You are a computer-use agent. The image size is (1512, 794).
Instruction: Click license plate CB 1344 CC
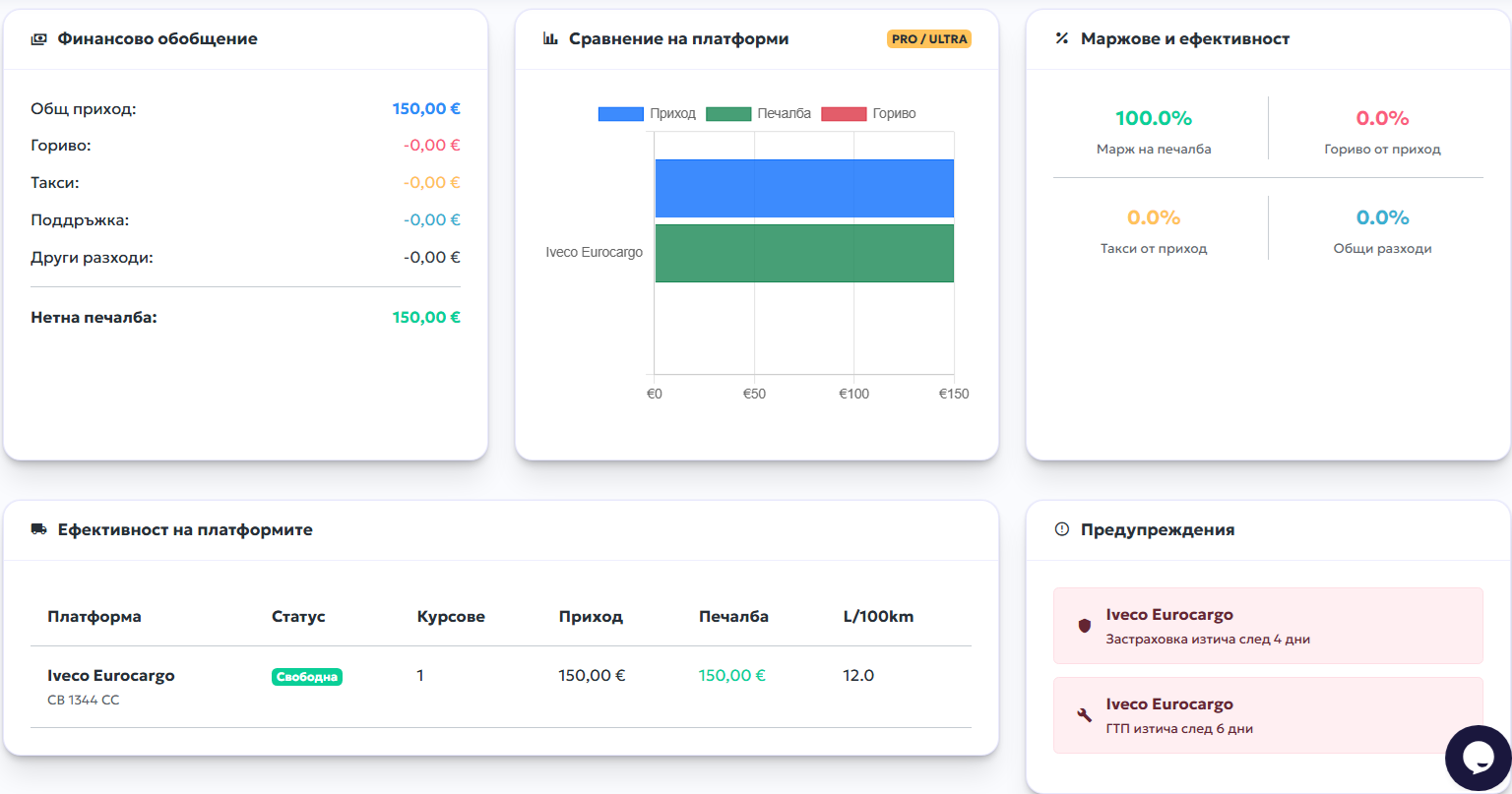pyautogui.click(x=84, y=701)
